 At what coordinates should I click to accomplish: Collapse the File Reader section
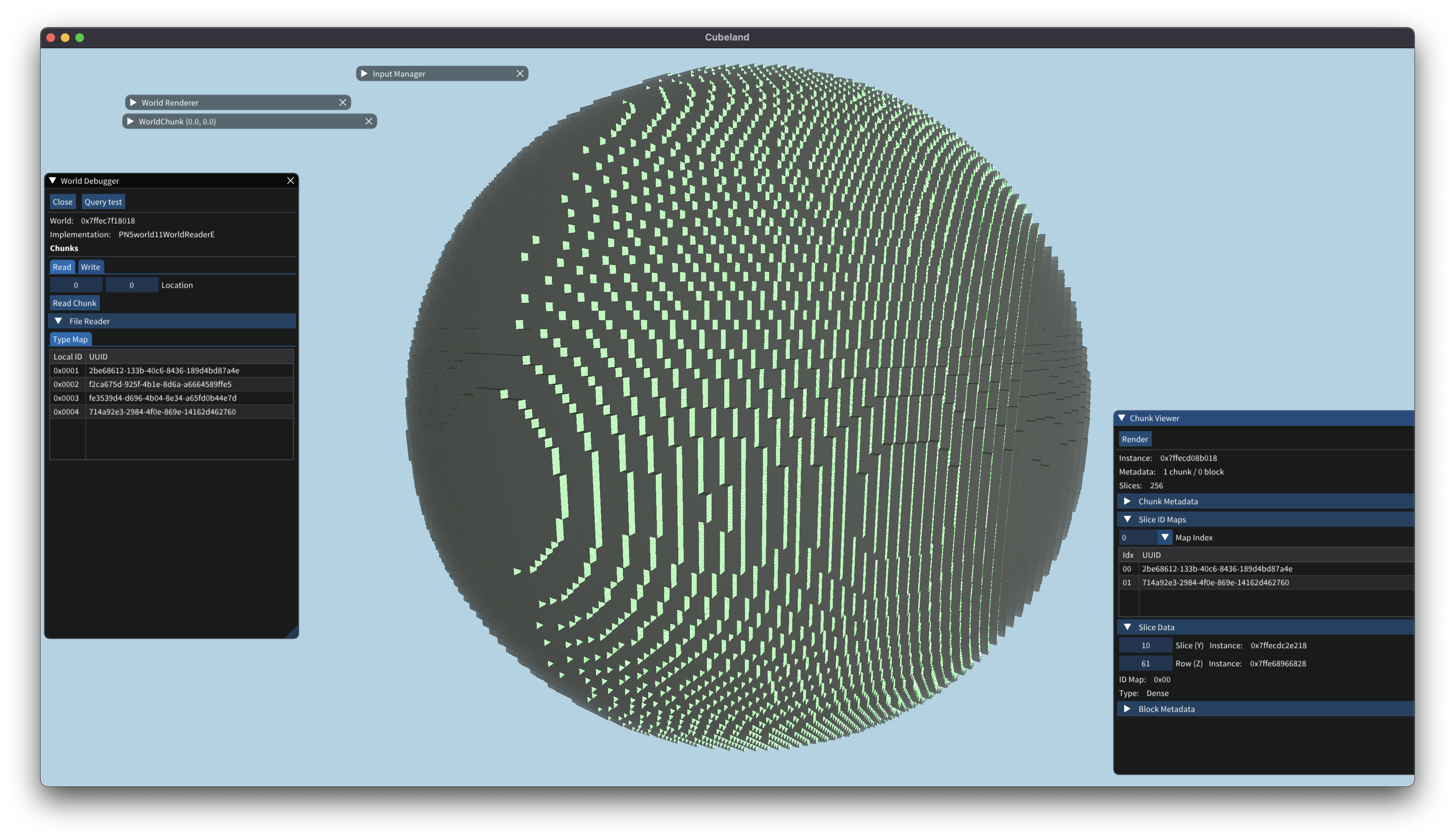pos(58,321)
